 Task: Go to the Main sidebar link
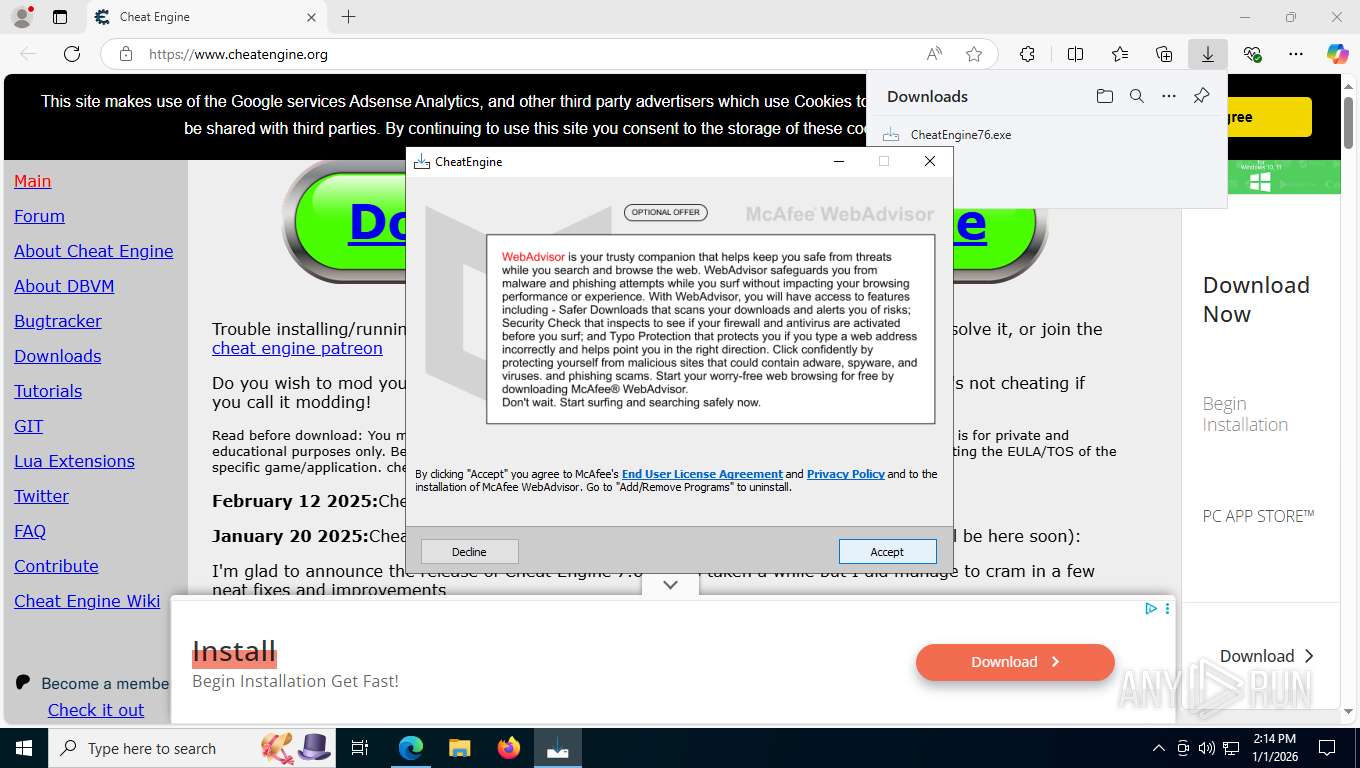[x=32, y=181]
